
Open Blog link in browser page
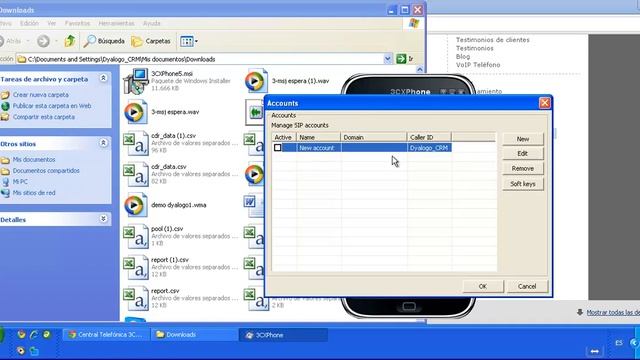[x=463, y=56]
